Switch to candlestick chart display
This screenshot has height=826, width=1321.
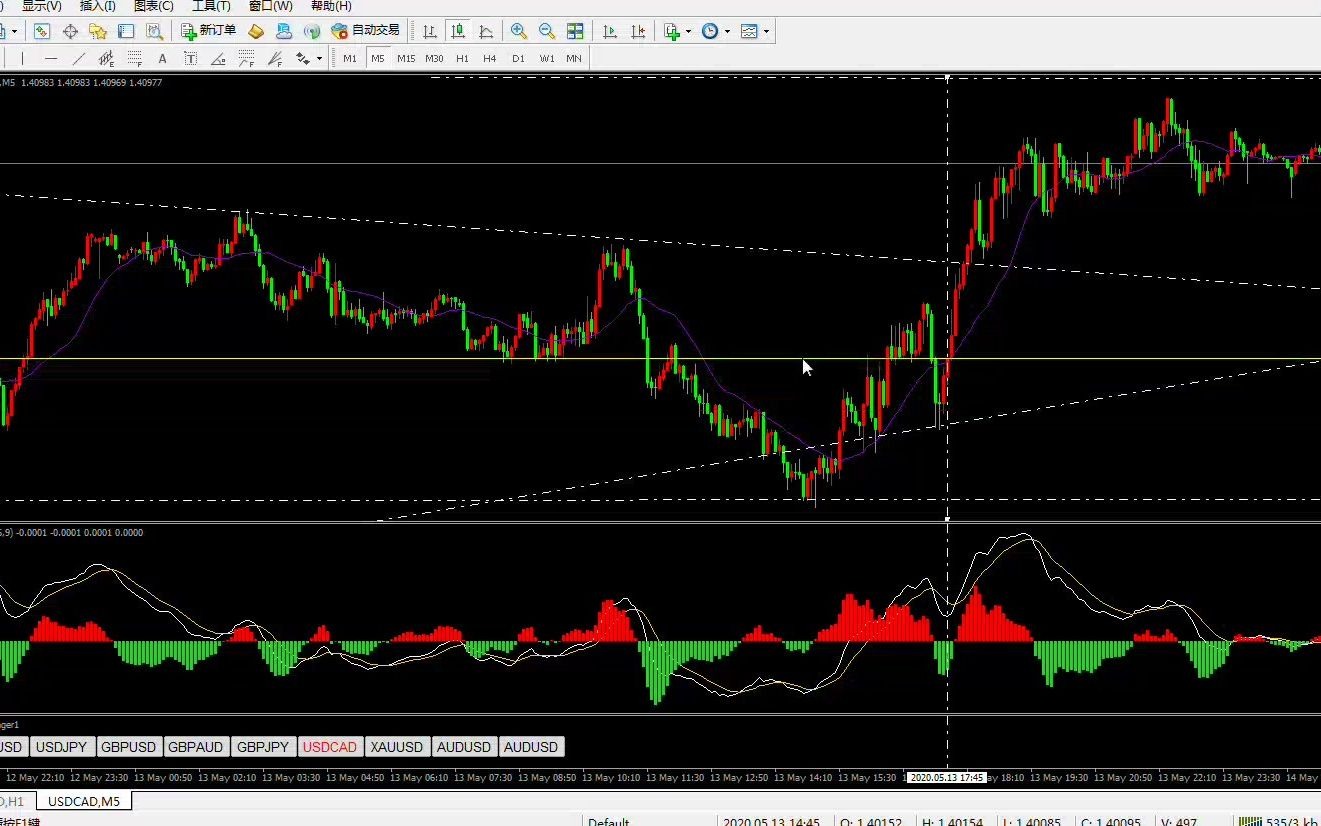[458, 31]
